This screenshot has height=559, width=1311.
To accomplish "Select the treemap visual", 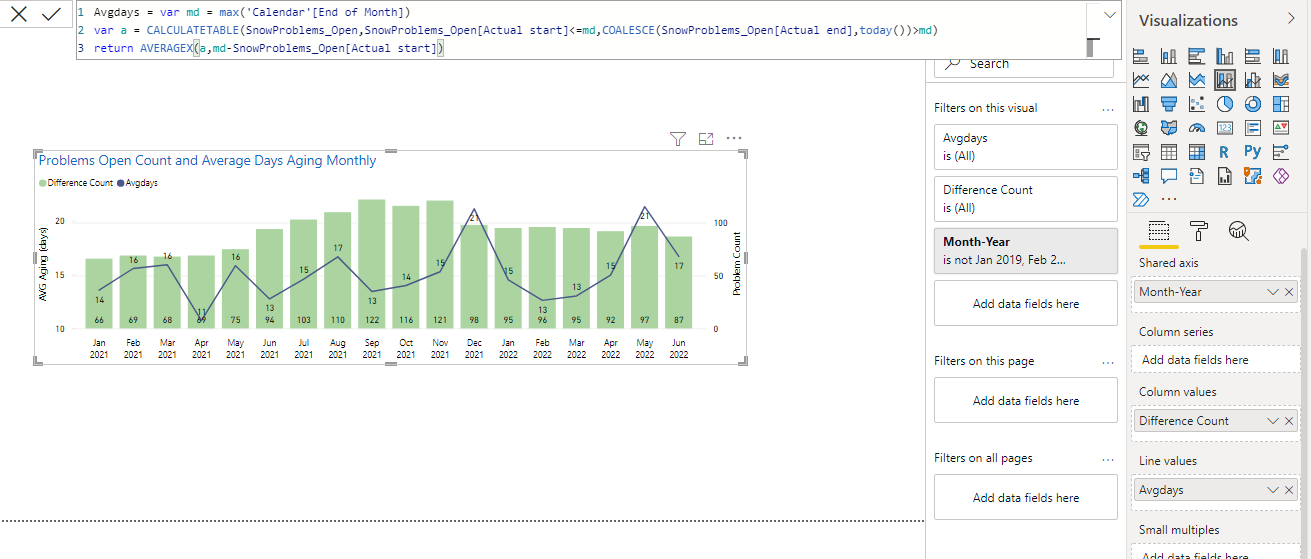I will tap(1281, 104).
